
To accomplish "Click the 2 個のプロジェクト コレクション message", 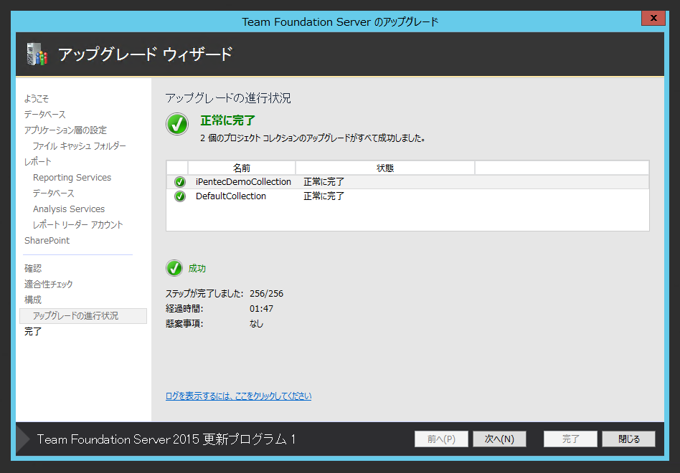I will pyautogui.click(x=312, y=138).
